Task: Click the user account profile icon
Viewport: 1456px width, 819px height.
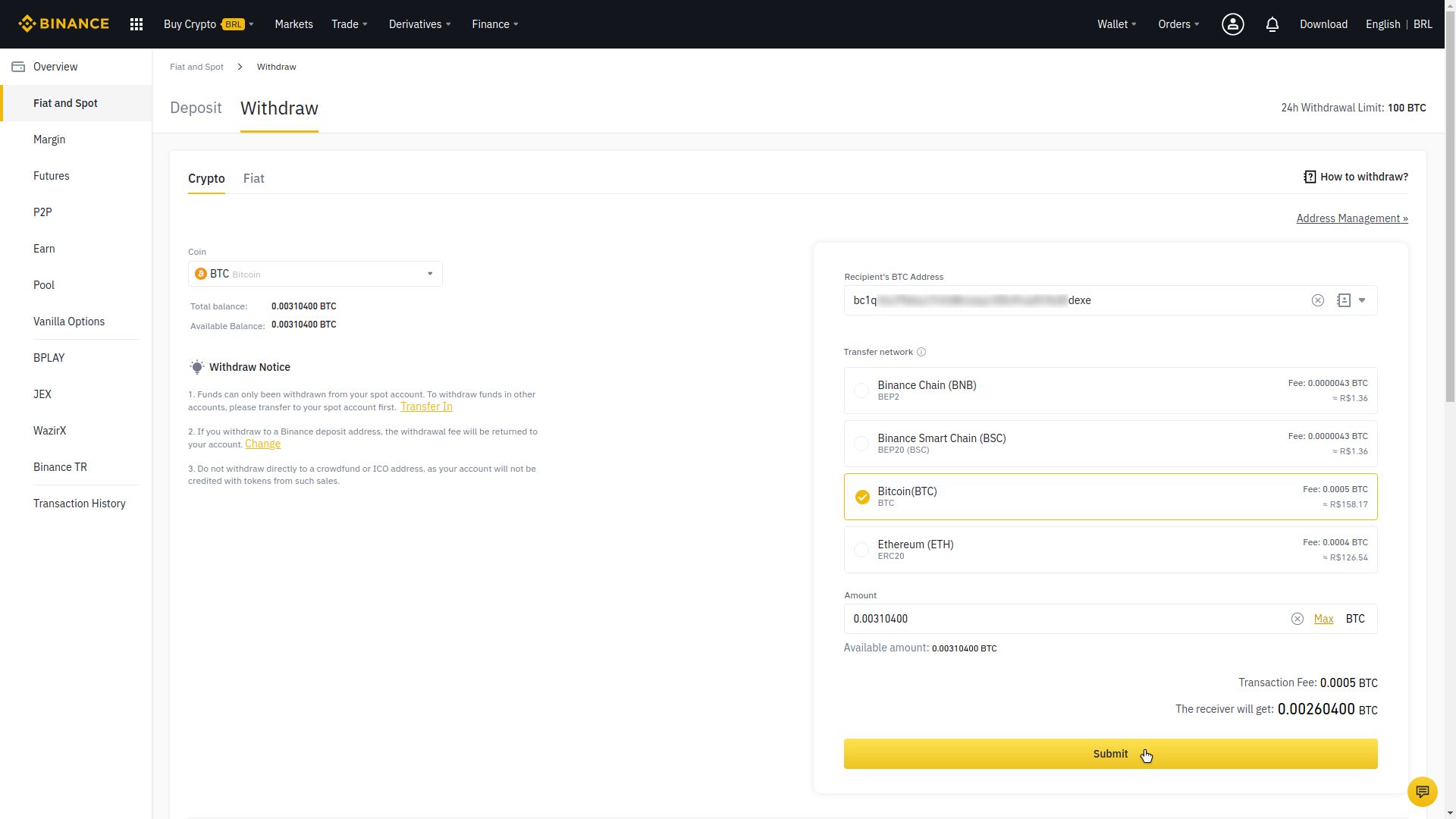Action: point(1233,24)
